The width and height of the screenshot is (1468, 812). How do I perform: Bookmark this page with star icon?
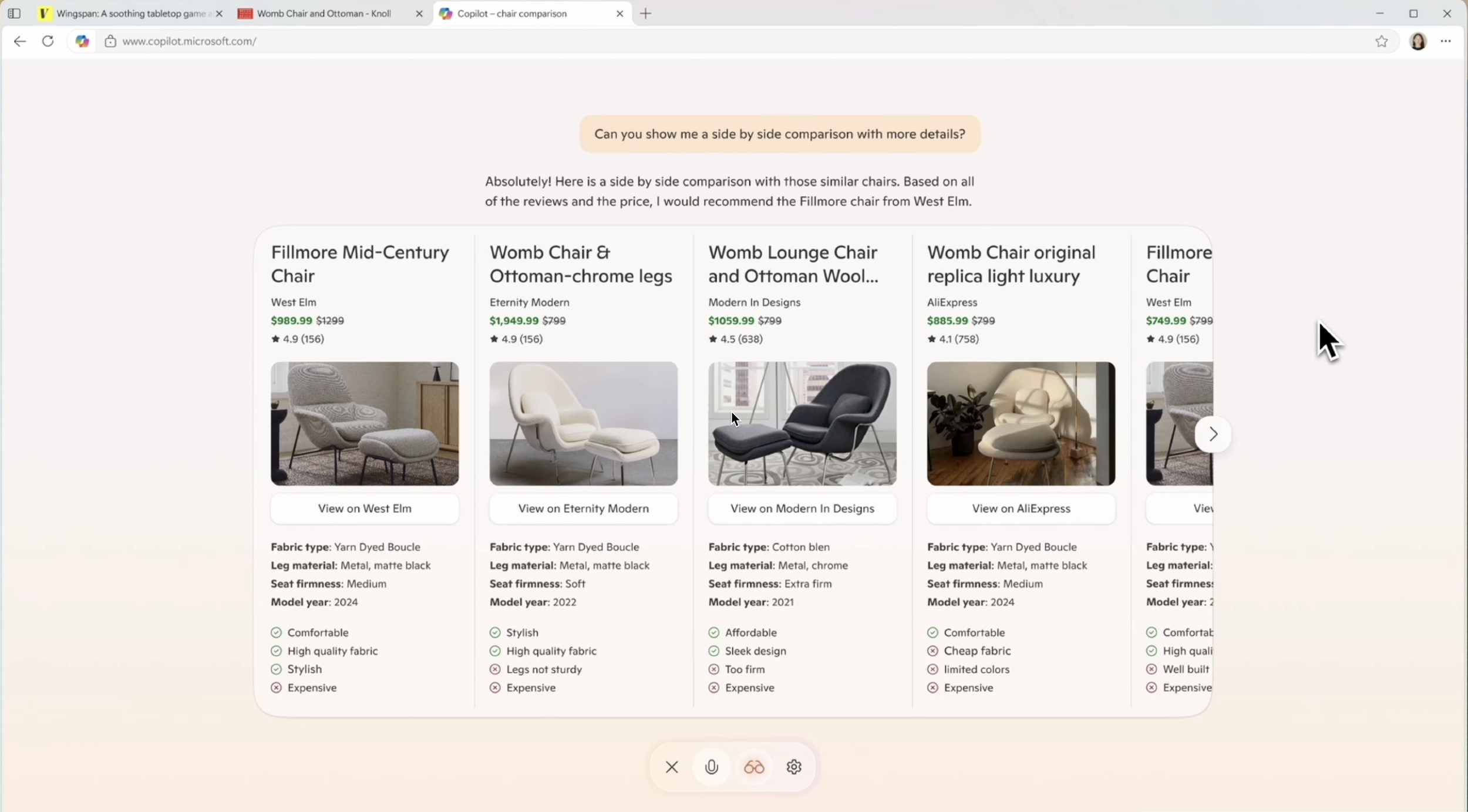(1381, 41)
